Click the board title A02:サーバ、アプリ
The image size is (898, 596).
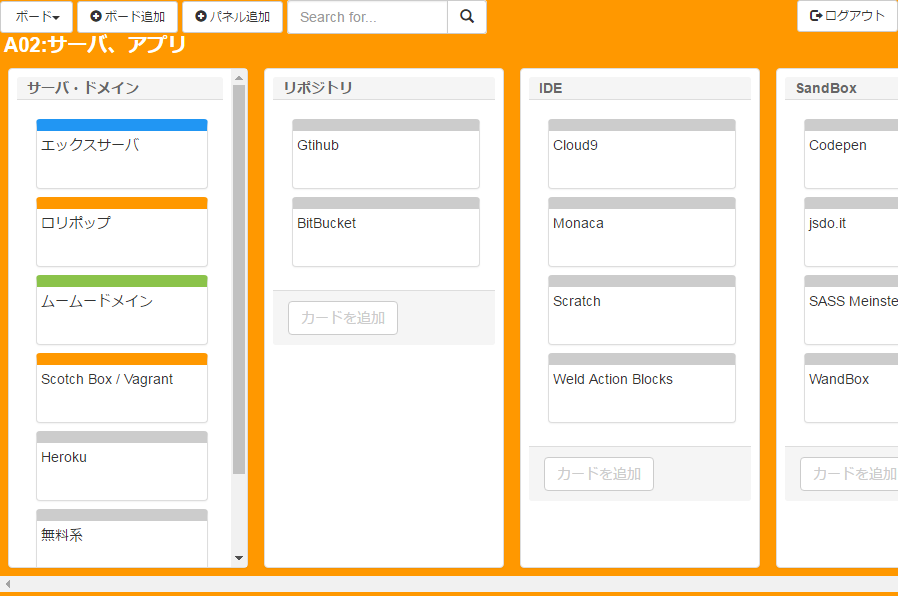pyautogui.click(x=95, y=45)
